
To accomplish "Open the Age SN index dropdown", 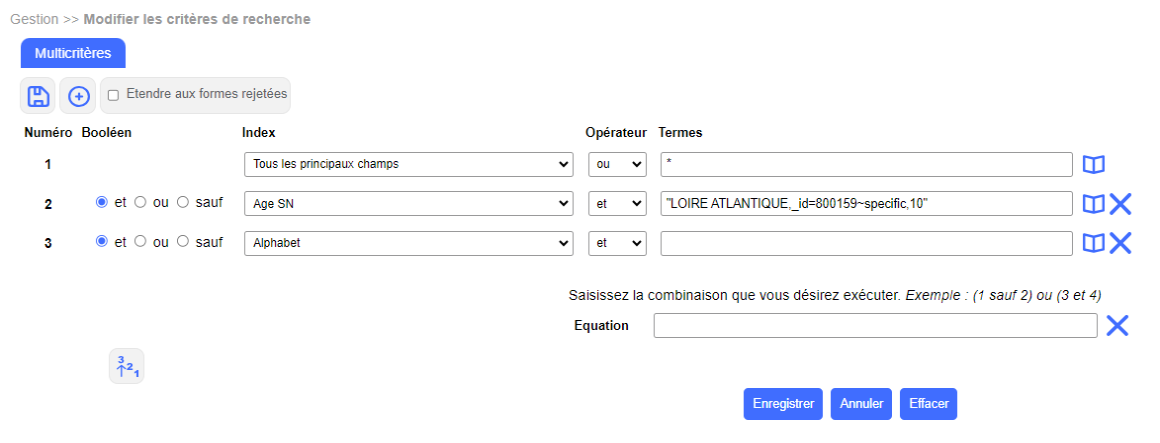I will [x=408, y=204].
